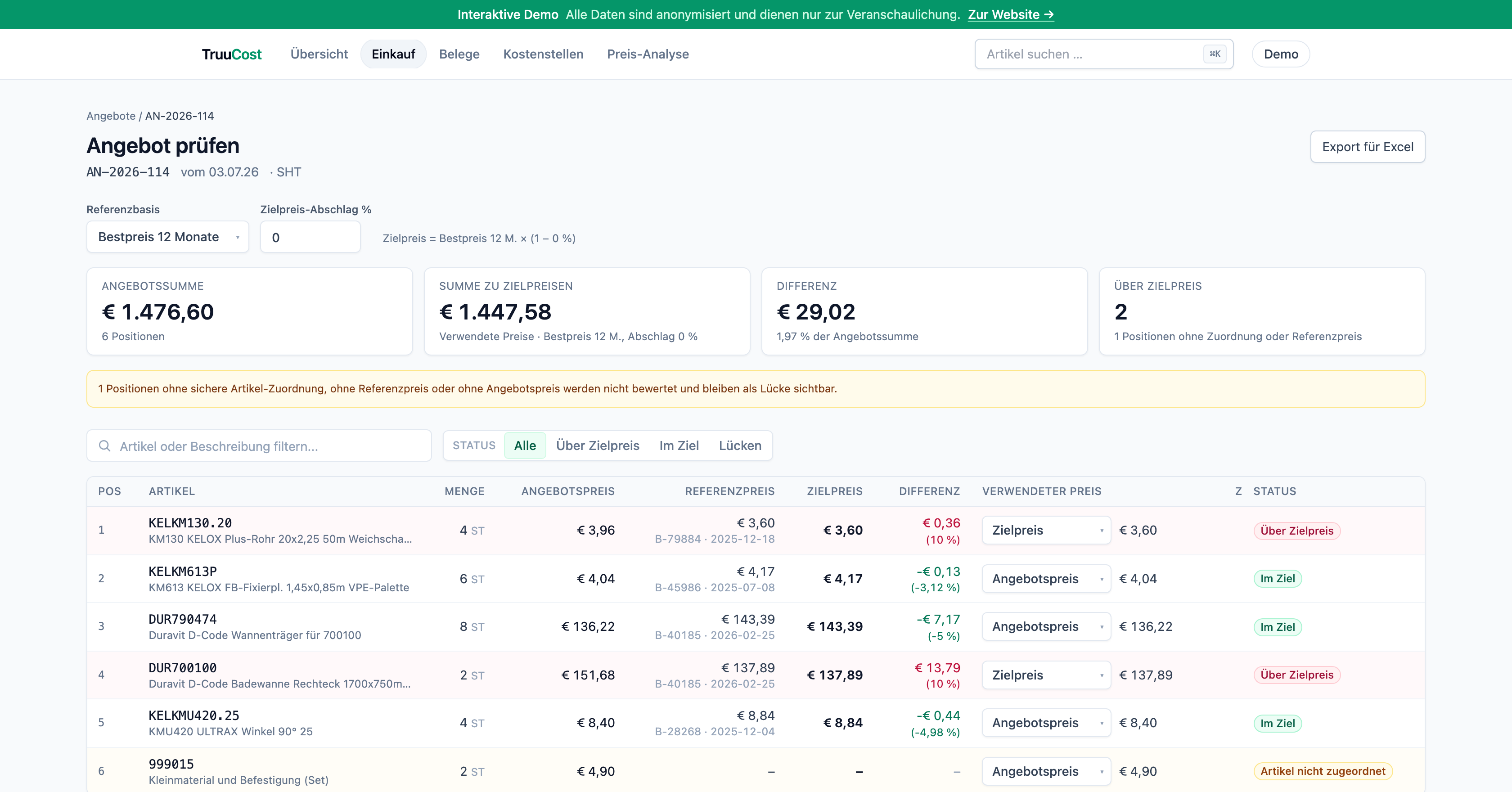Click the ZIELPREIS column header
The image size is (1512, 792).
[835, 491]
